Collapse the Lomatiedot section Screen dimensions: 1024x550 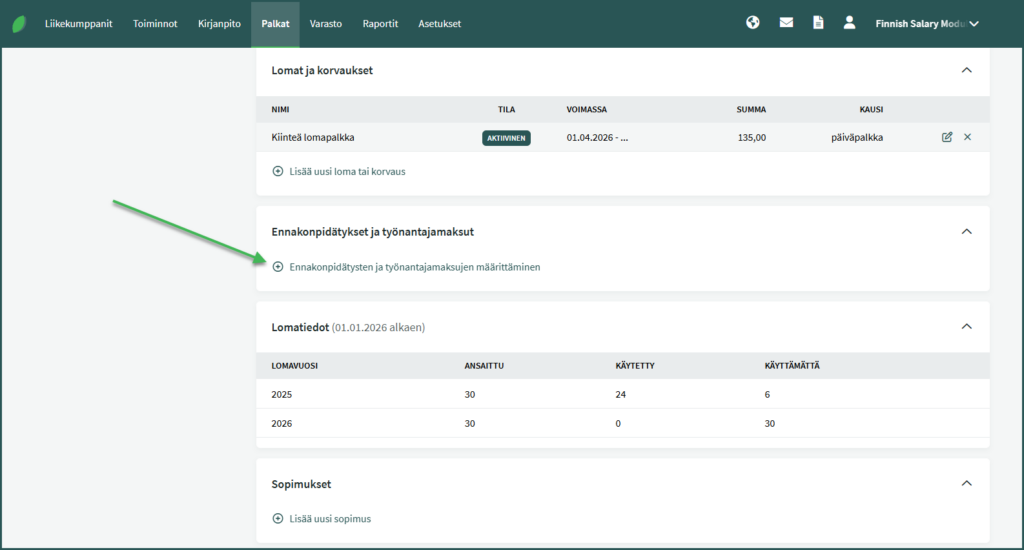pos(966,326)
